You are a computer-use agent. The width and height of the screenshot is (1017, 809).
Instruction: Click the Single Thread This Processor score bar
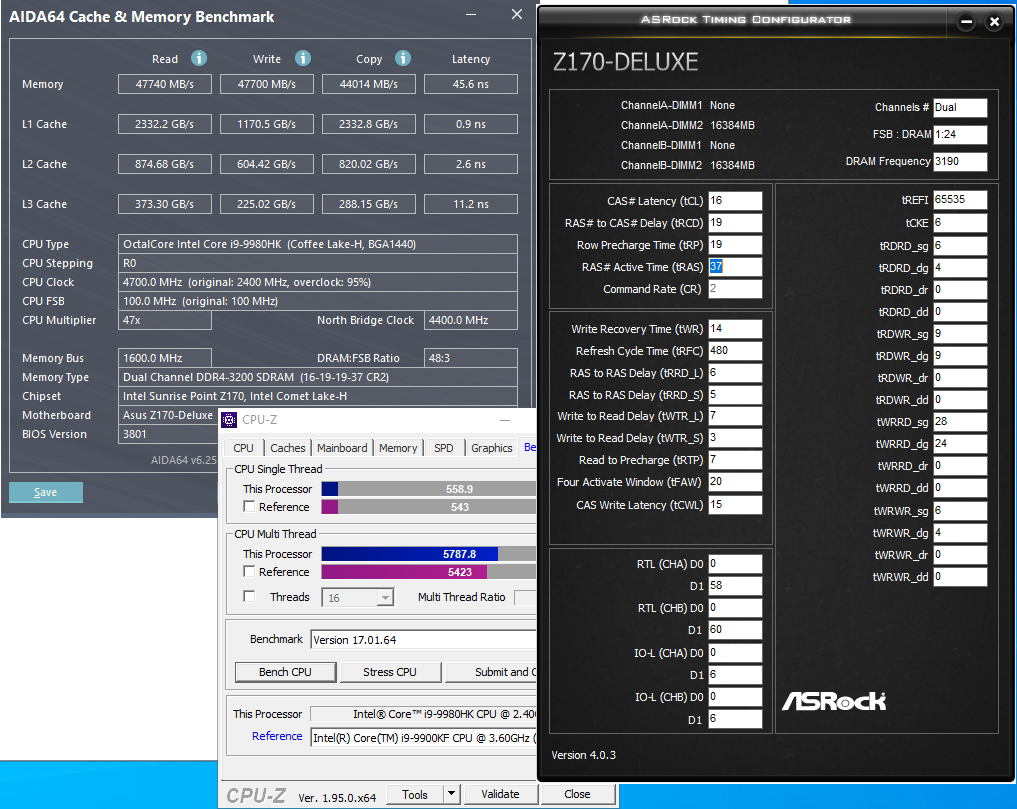[429, 489]
